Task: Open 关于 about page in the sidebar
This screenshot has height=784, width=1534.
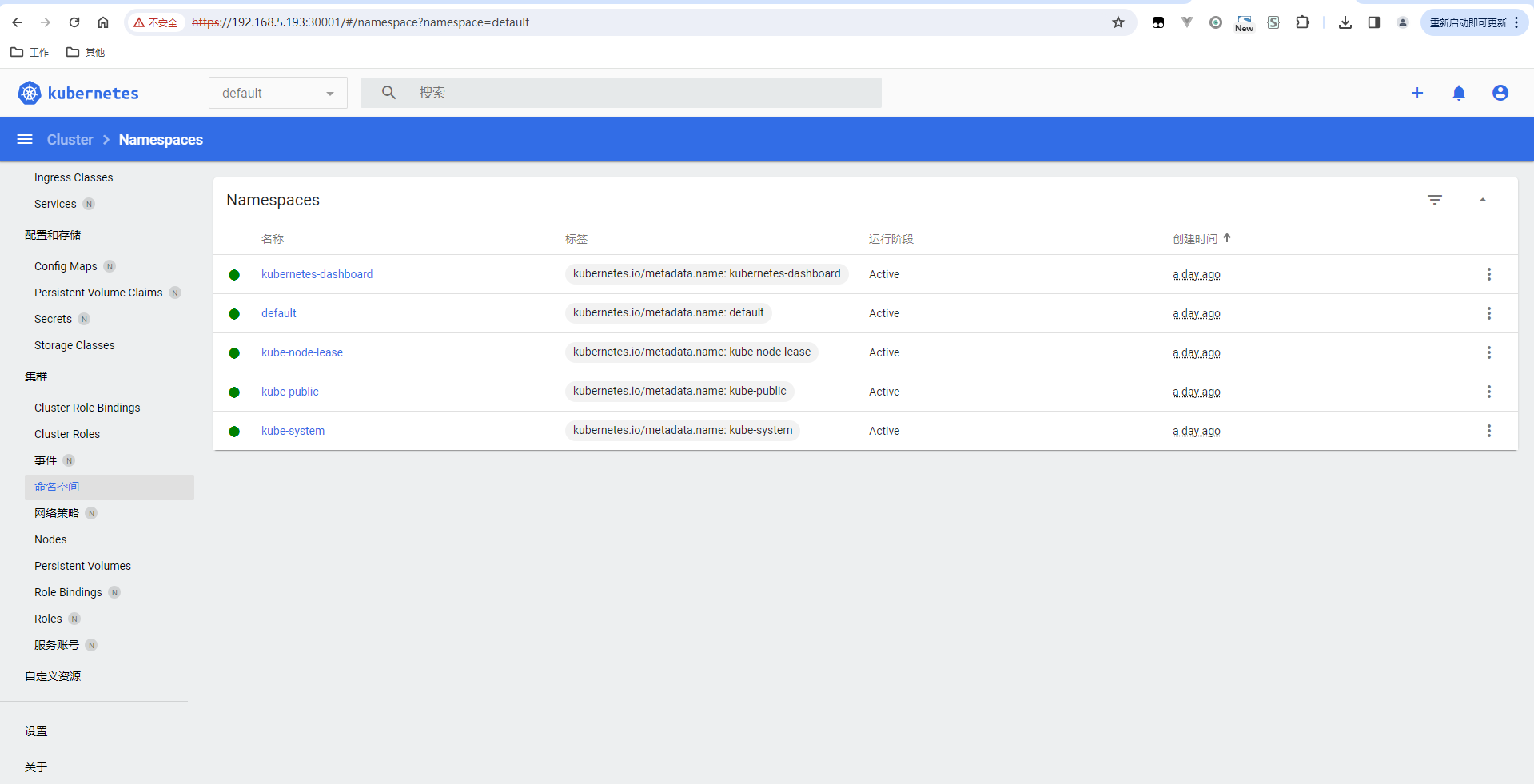Action: pyautogui.click(x=36, y=767)
